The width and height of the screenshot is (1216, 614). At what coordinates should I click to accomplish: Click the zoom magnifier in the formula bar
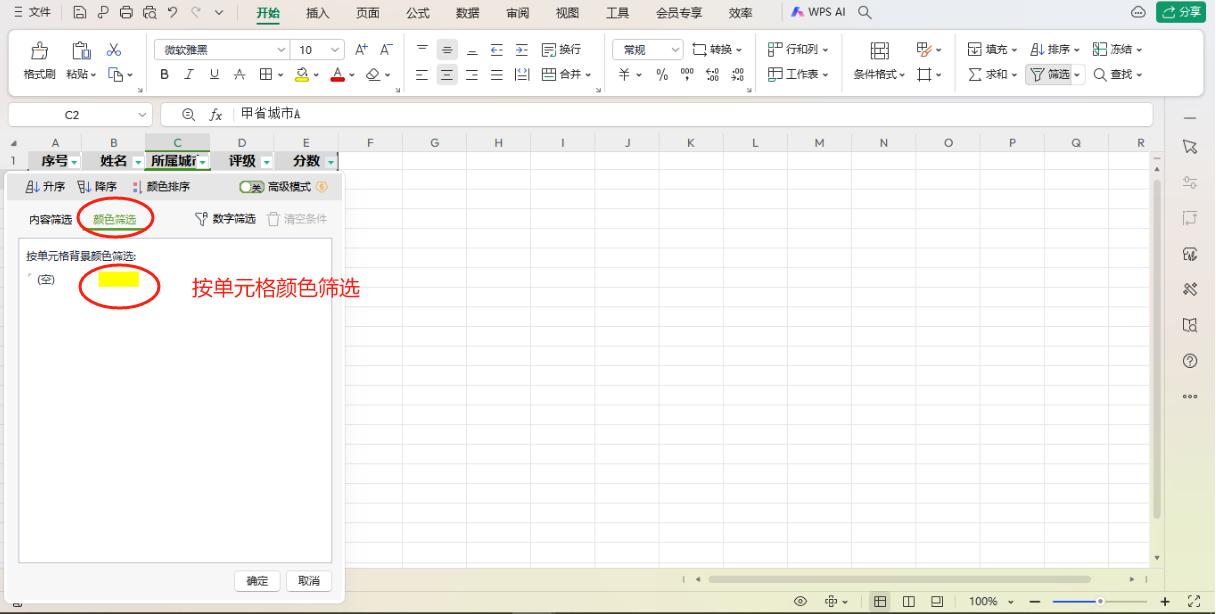coord(188,114)
